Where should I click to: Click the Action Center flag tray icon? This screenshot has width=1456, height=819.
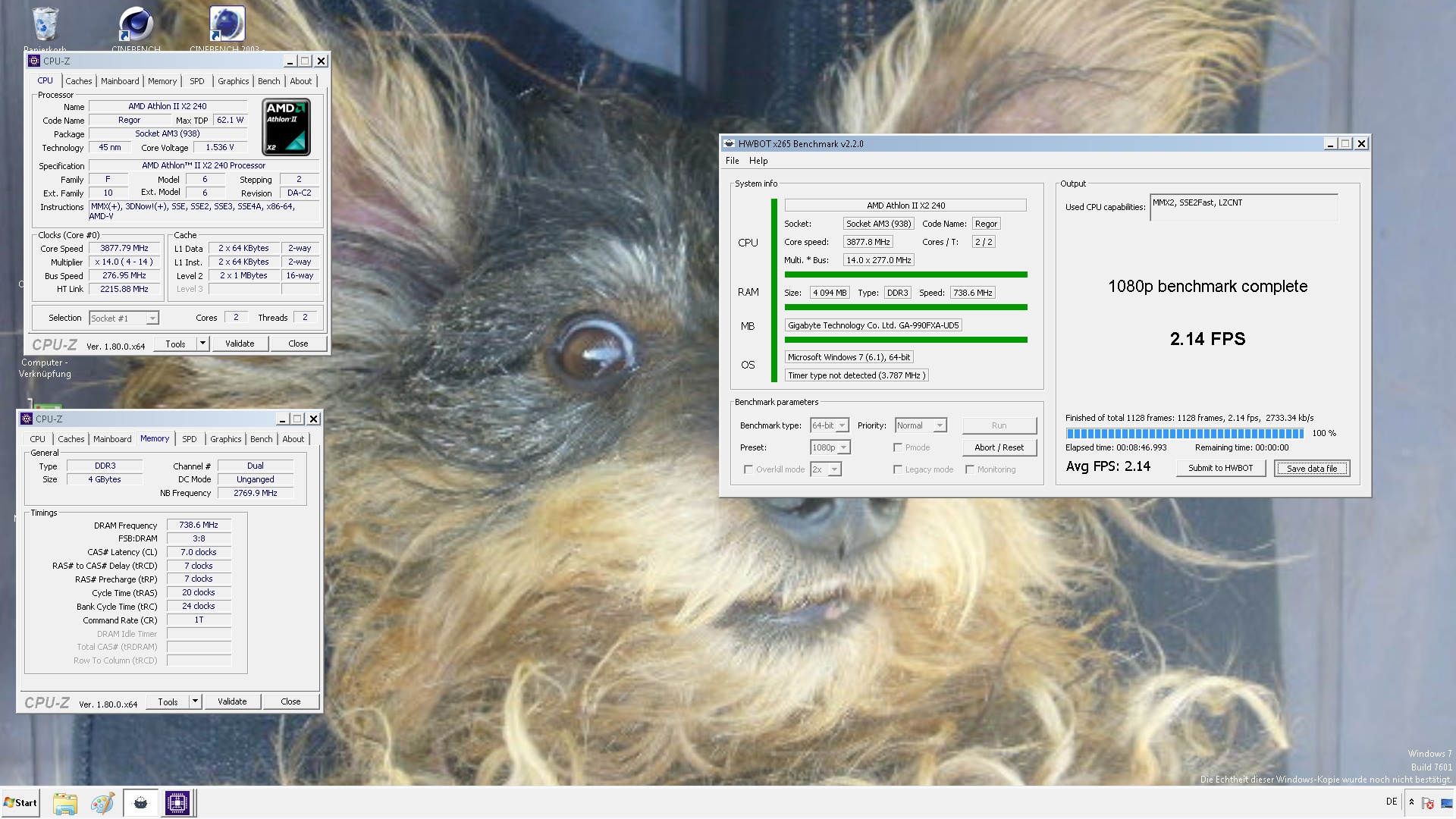coord(1428,802)
